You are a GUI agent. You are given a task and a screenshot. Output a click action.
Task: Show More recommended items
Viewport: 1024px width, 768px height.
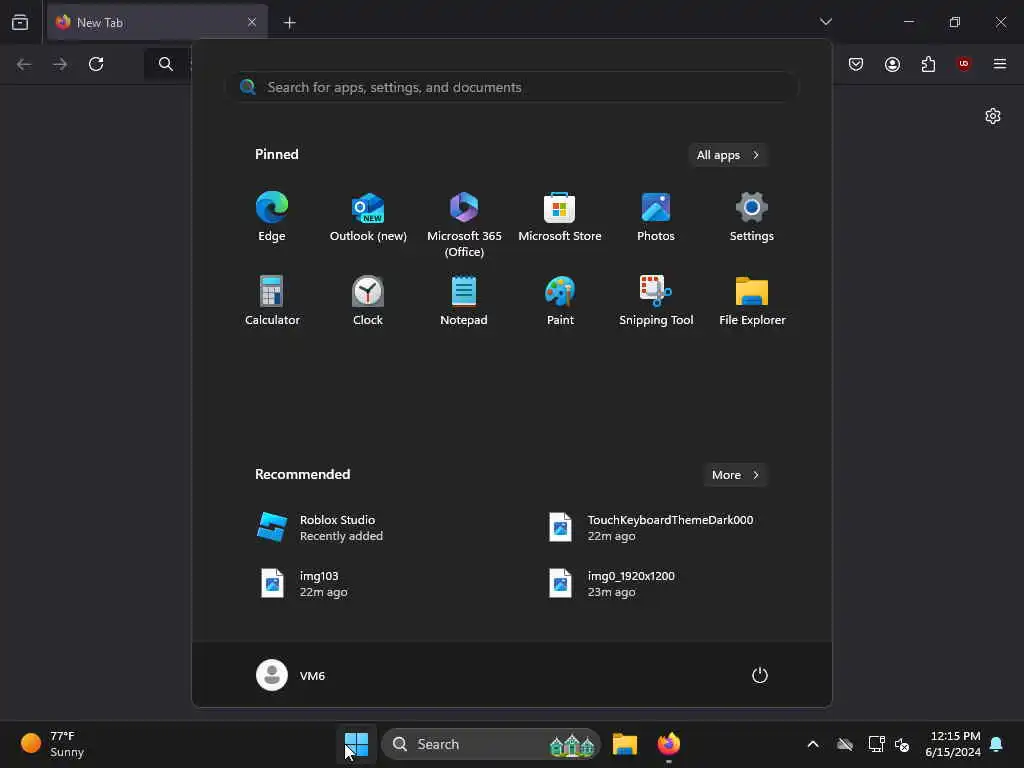[735, 475]
